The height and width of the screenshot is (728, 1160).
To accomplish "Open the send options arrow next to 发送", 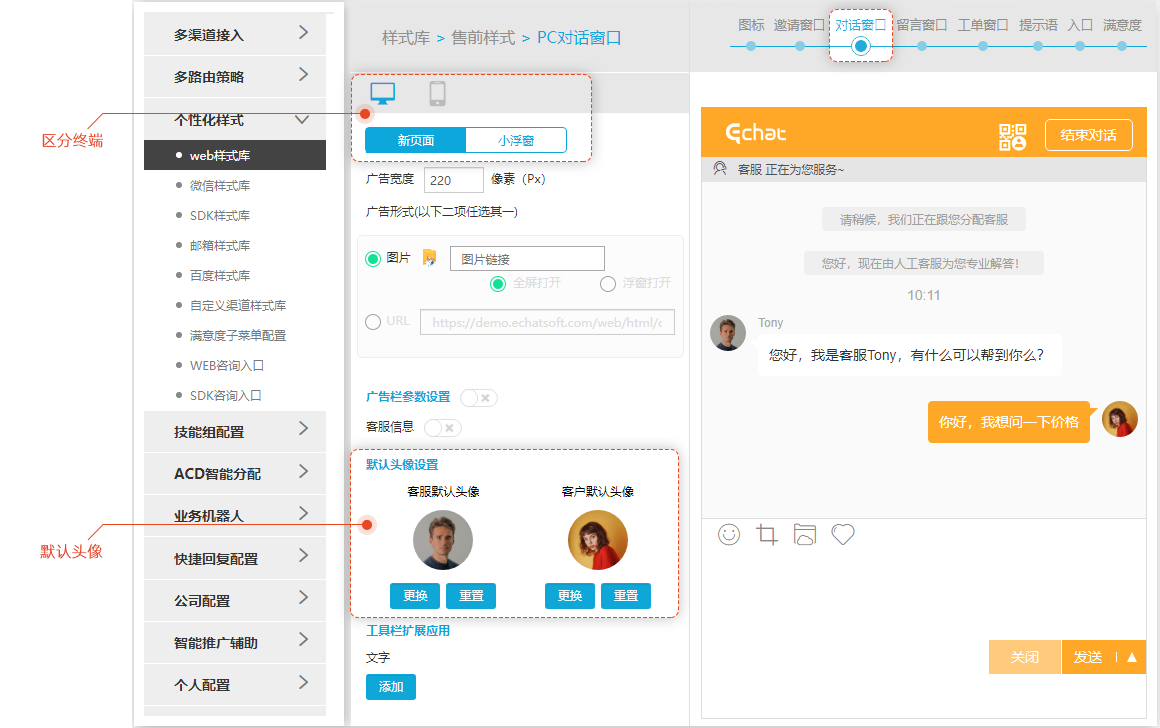I will [1132, 657].
